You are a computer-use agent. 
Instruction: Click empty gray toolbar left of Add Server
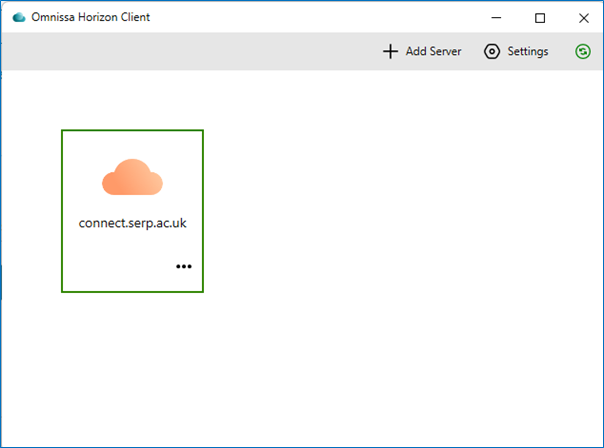pos(189,51)
